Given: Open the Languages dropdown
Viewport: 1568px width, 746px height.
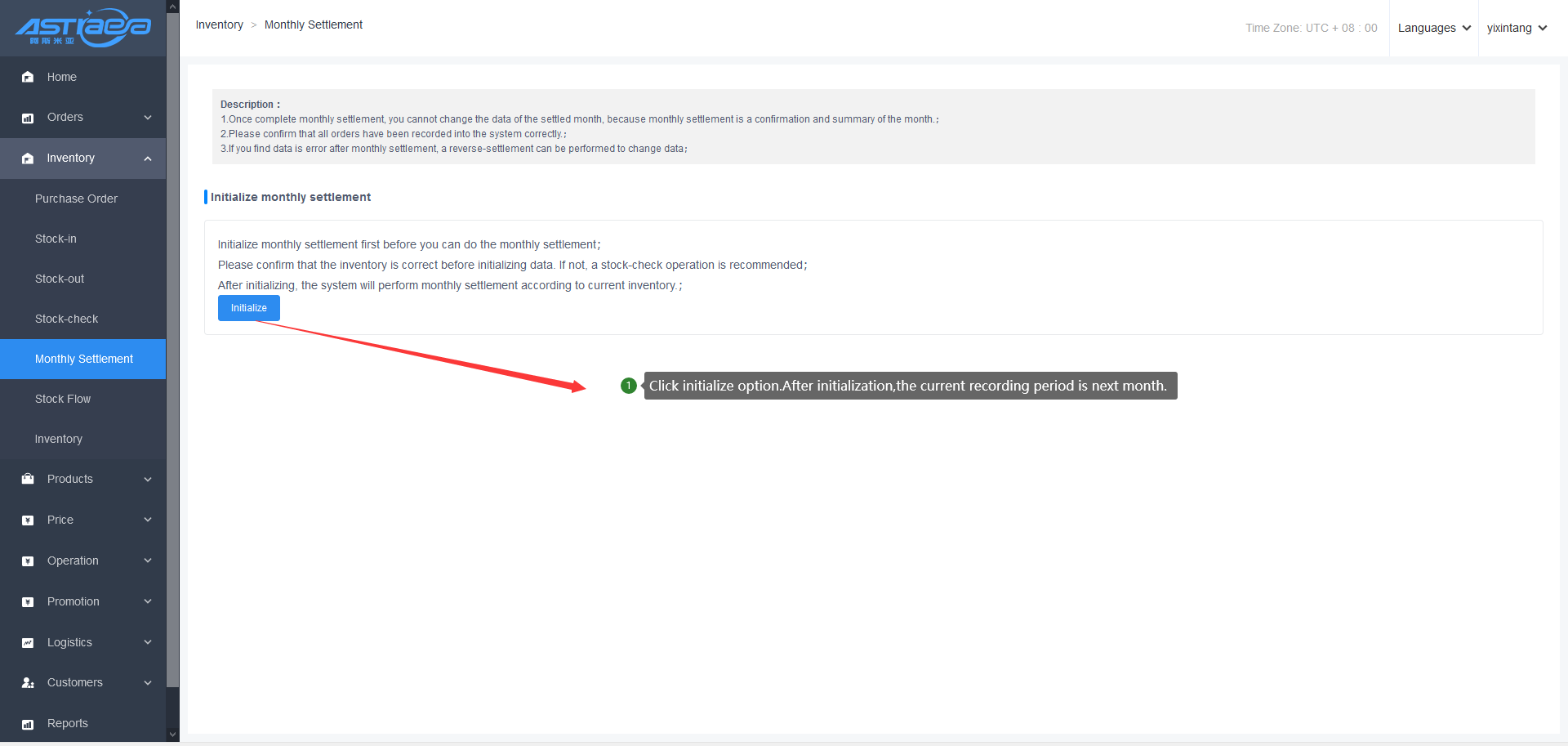Looking at the screenshot, I should tap(1433, 28).
